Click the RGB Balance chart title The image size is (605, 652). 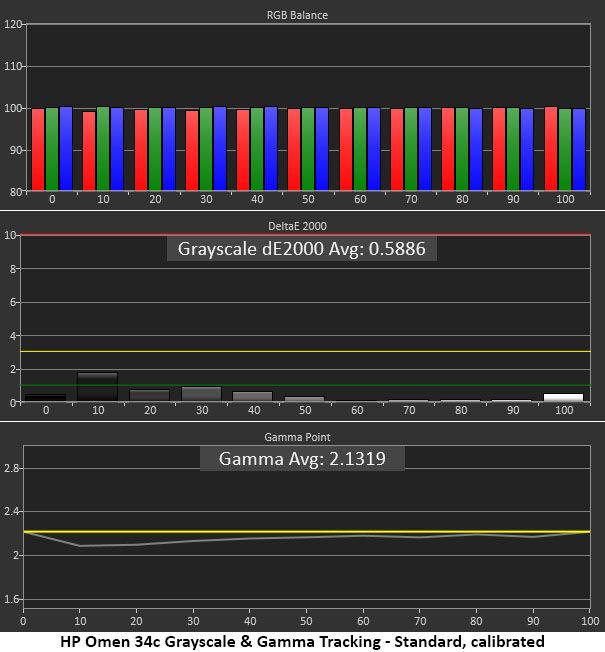click(297, 15)
